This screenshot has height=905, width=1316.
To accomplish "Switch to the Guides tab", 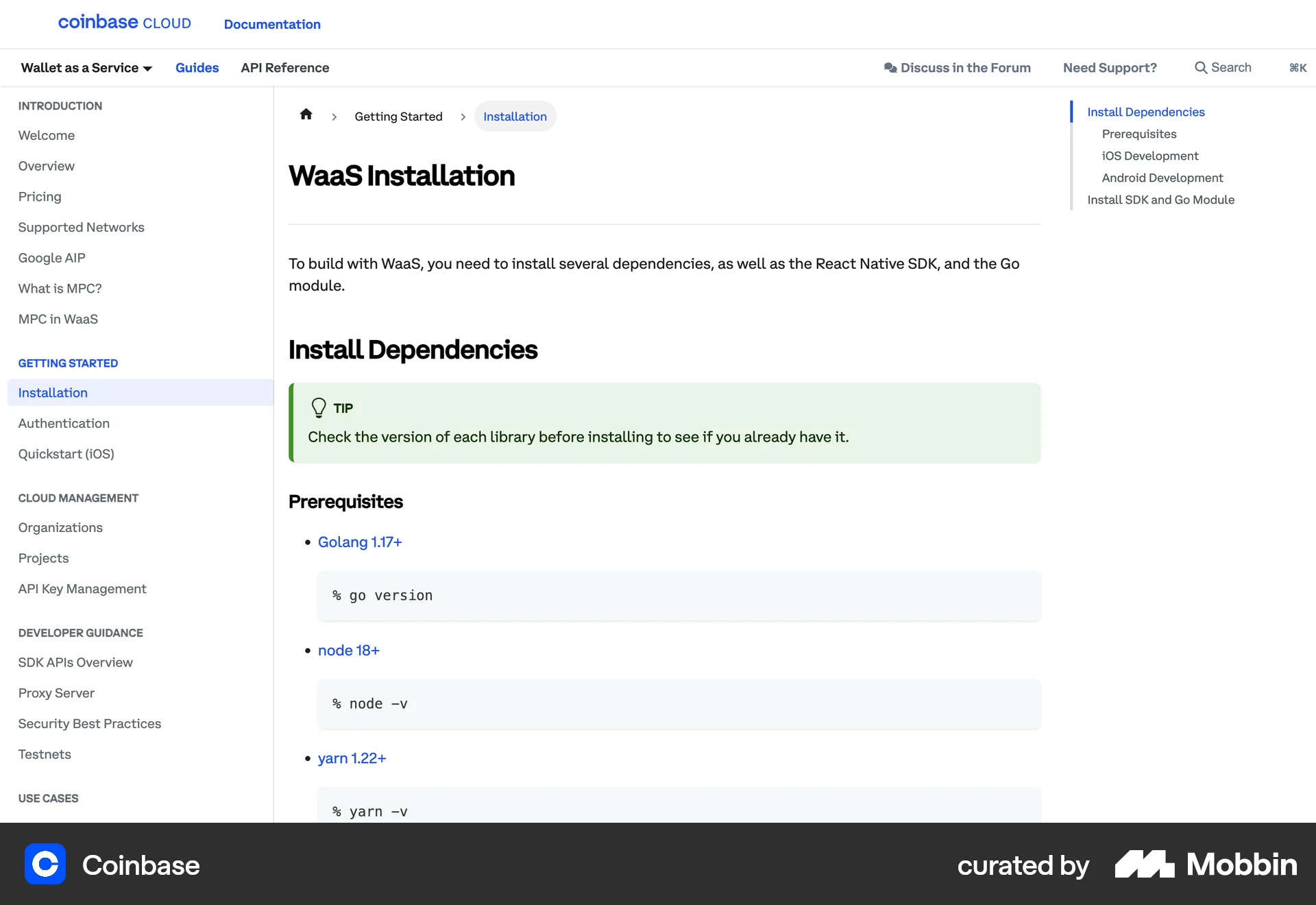I will point(197,67).
